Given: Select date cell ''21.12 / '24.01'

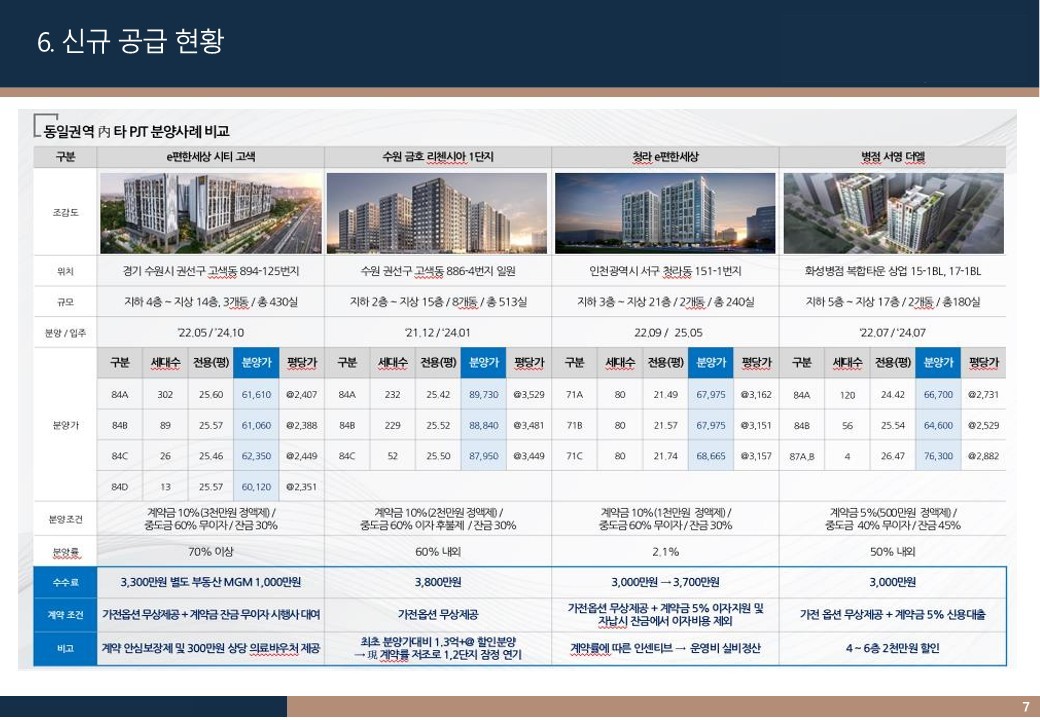Looking at the screenshot, I should (438, 333).
